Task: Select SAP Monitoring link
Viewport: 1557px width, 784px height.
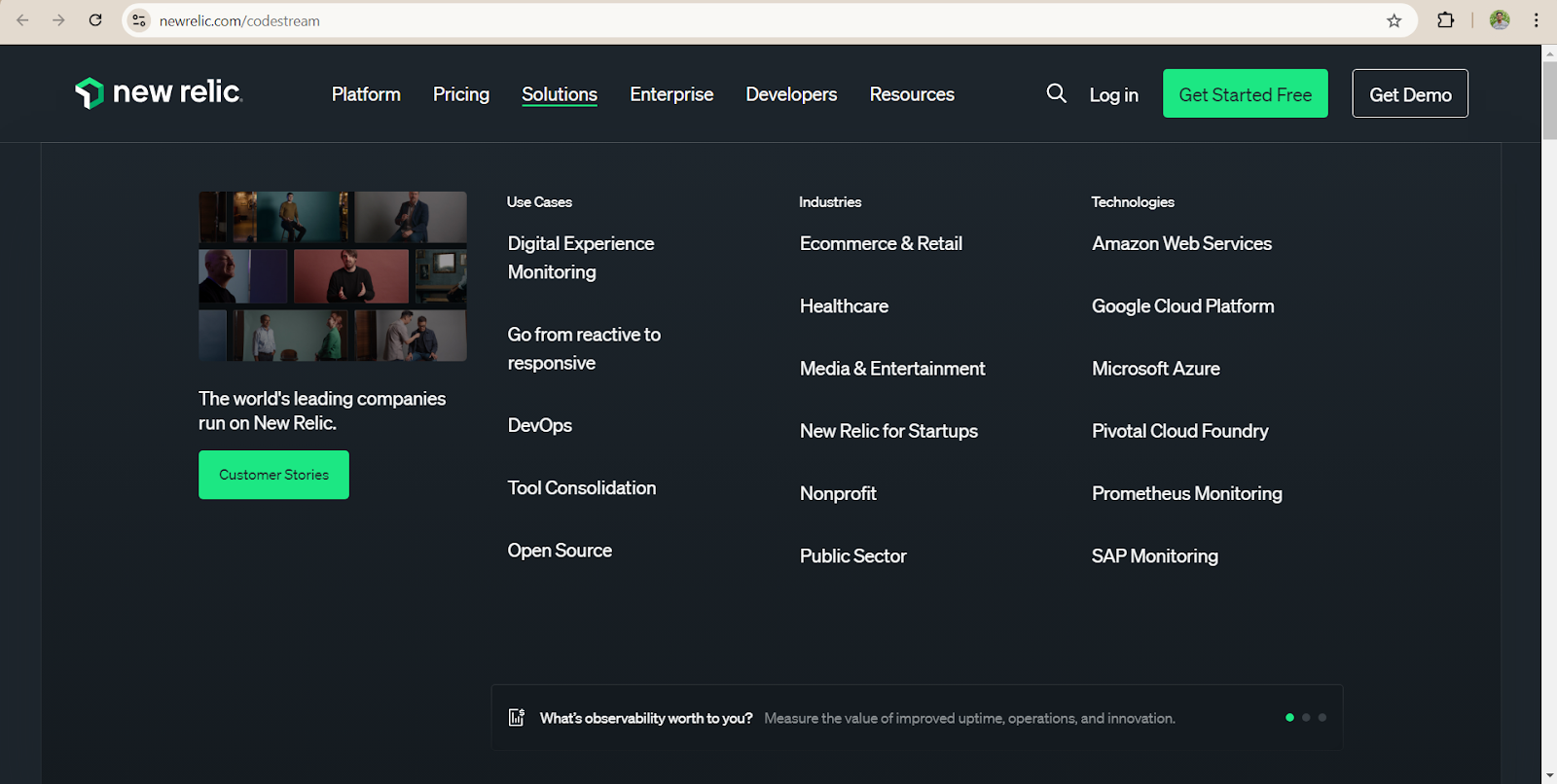Action: tap(1154, 556)
